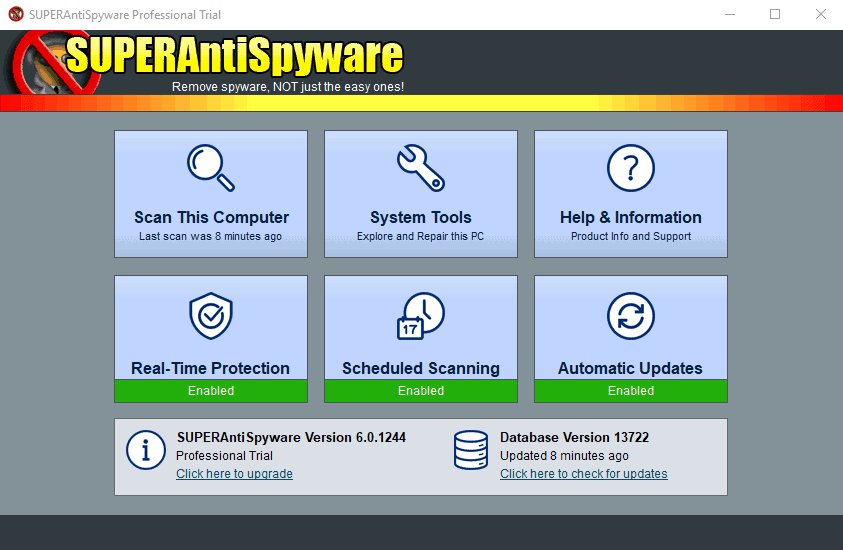Image resolution: width=843 pixels, height=550 pixels.
Task: Click the magnifying glass scan icon
Action: point(211,168)
